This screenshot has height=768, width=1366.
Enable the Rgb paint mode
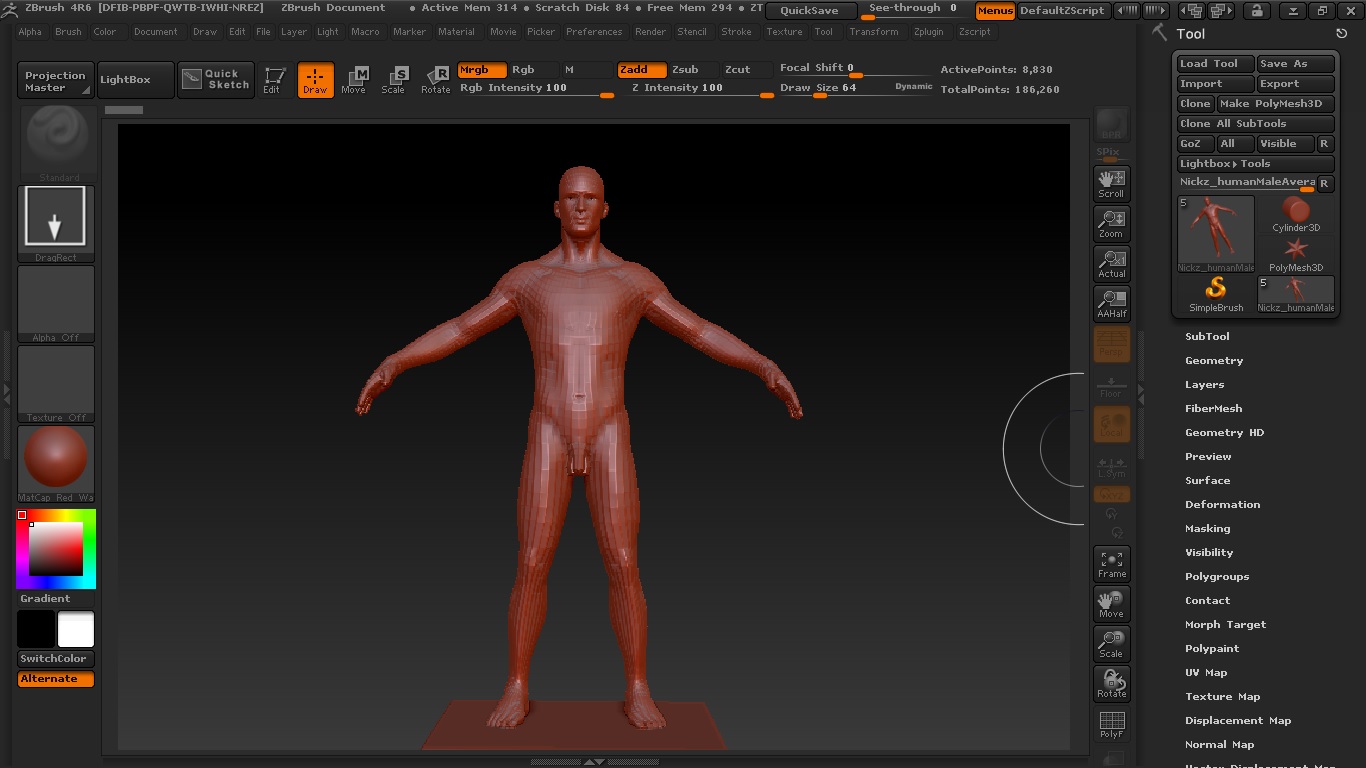click(523, 70)
